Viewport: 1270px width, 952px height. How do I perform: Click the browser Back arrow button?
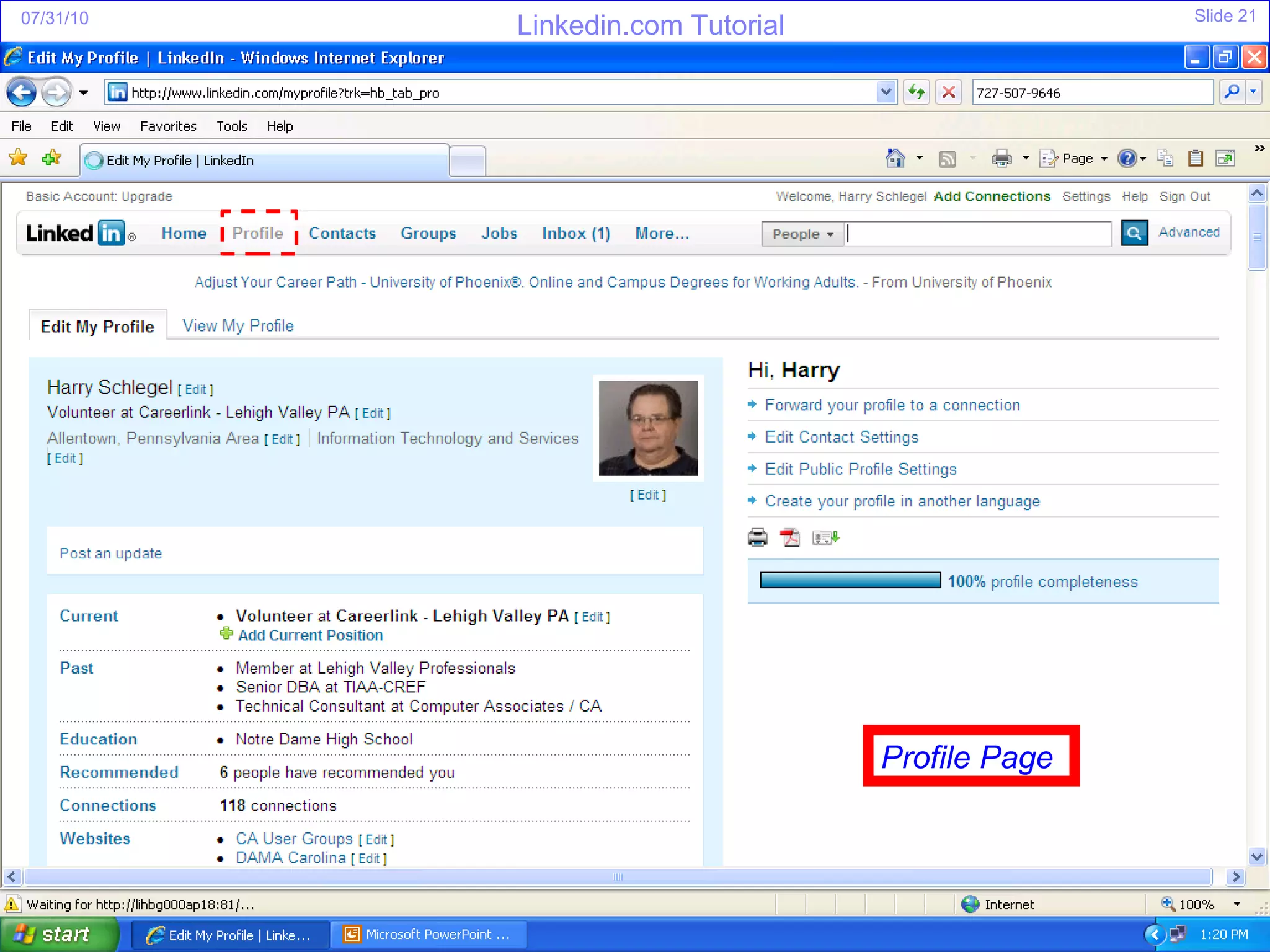22,93
